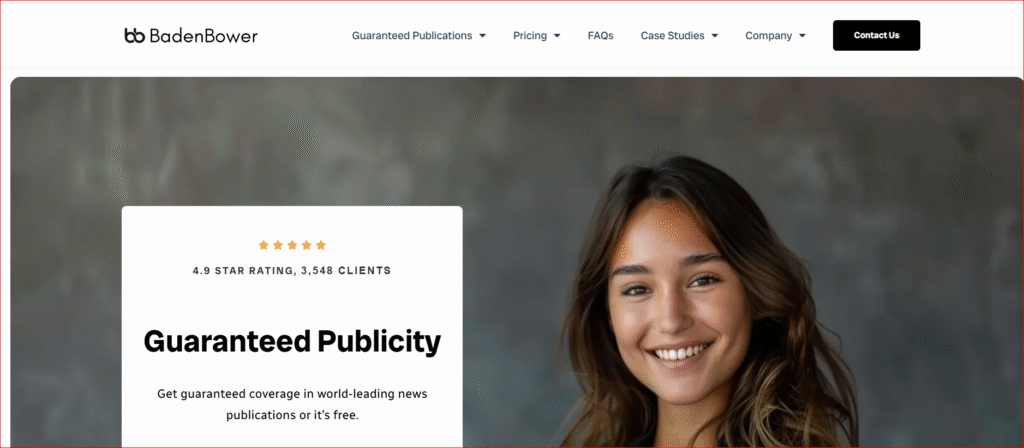Click the first gold rating star
Viewport: 1024px width, 448px height.
point(263,245)
